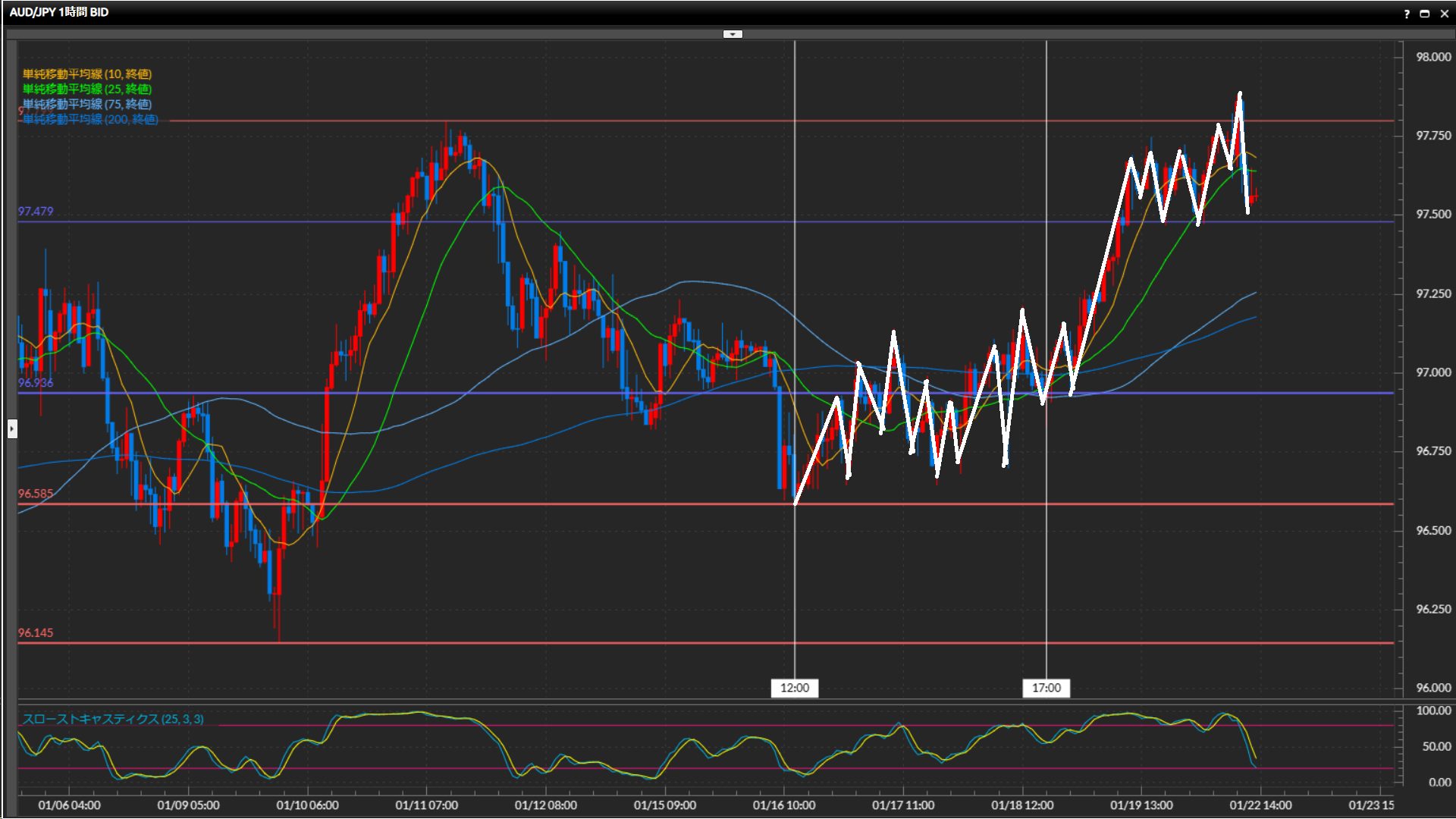
Task: Select the 12:00 vertical line marker
Action: tap(795, 688)
